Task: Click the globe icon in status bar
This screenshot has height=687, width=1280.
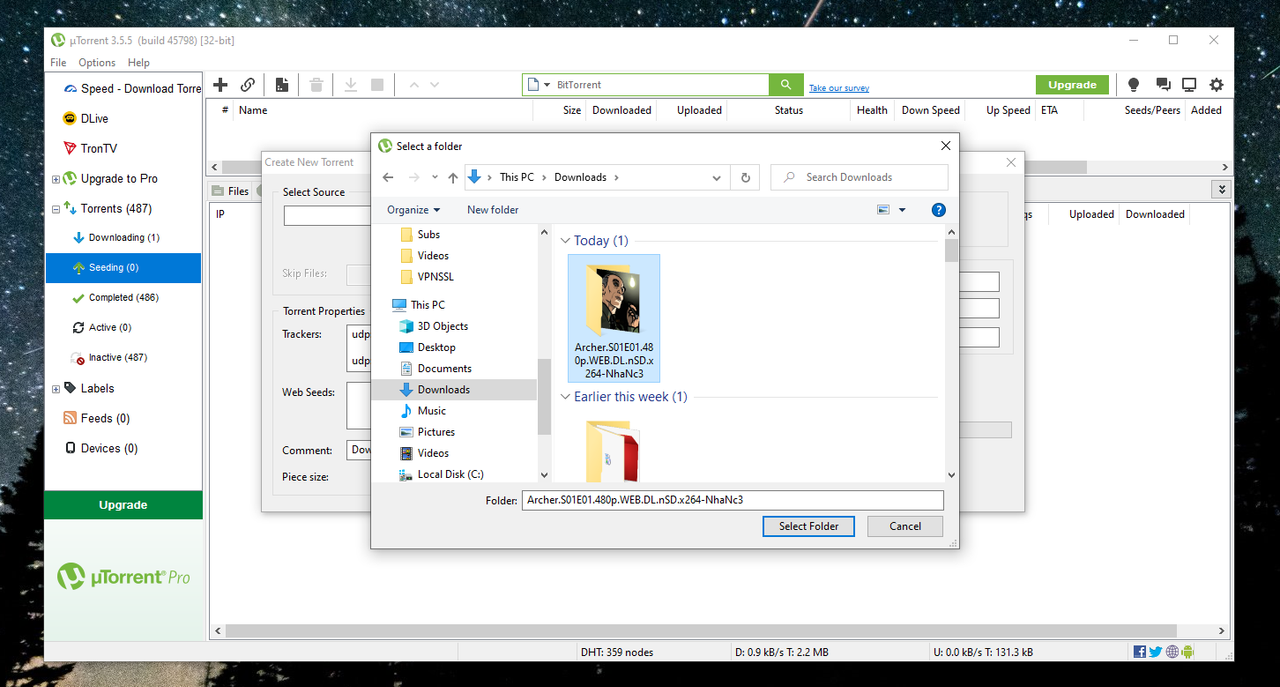Action: 1171,652
